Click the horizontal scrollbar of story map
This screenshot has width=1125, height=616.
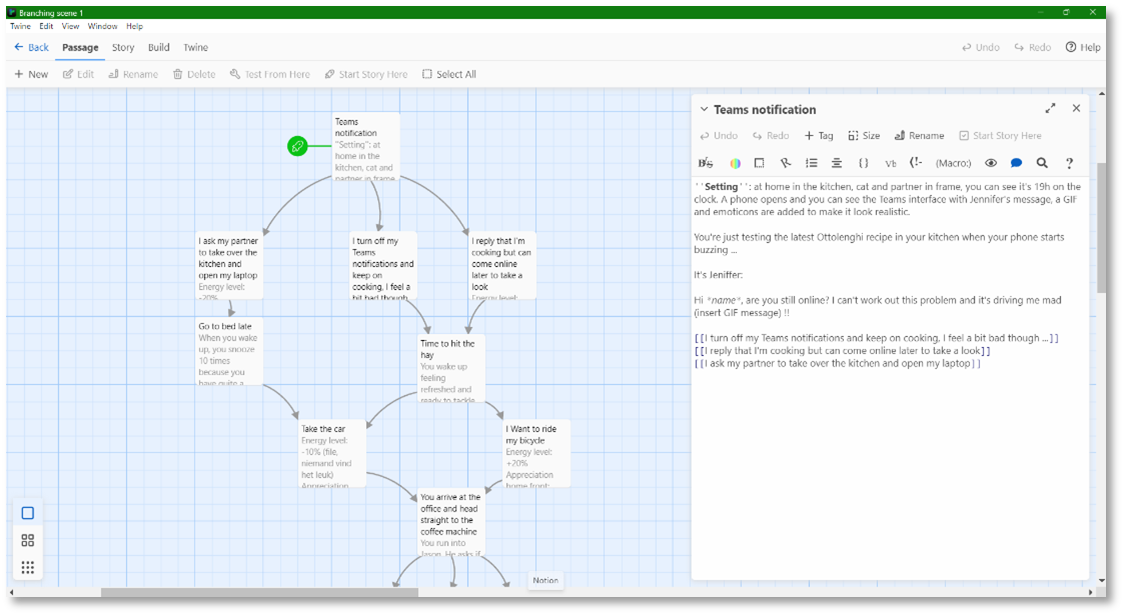click(x=259, y=592)
